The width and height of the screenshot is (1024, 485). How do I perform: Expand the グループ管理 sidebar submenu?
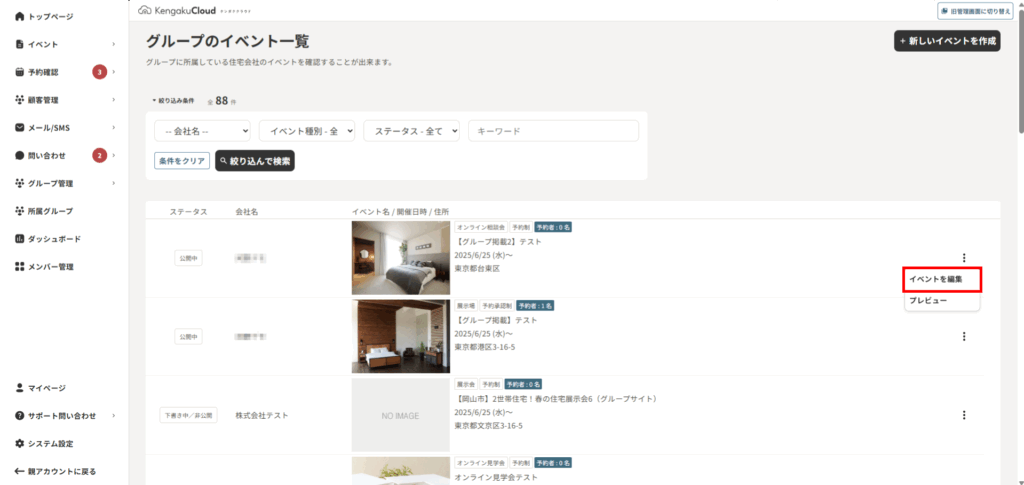[x=114, y=184]
